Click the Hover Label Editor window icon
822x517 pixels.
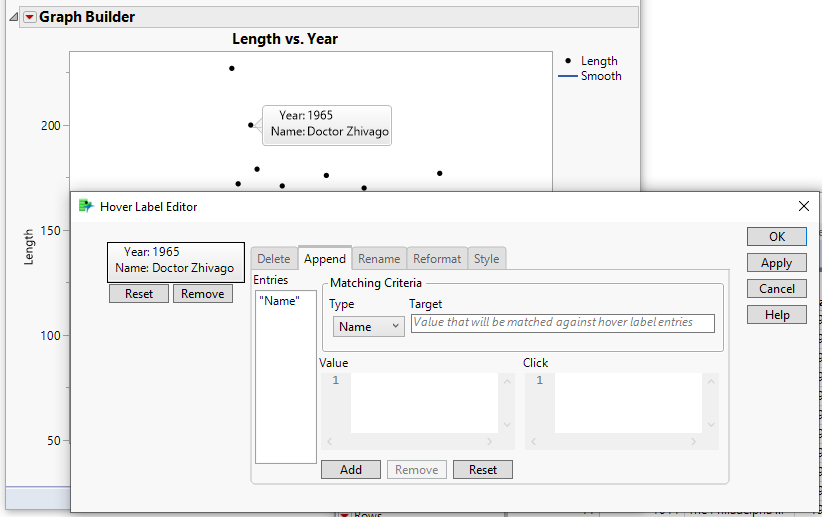86,206
